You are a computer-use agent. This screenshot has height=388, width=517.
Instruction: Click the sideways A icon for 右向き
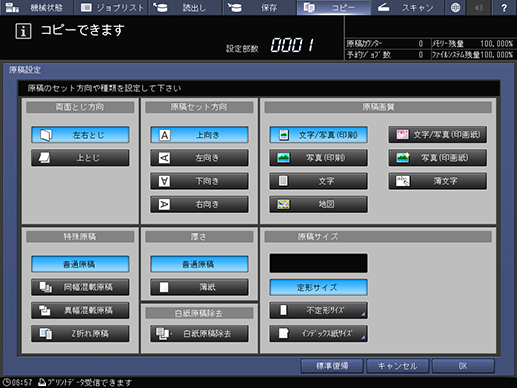pos(164,204)
